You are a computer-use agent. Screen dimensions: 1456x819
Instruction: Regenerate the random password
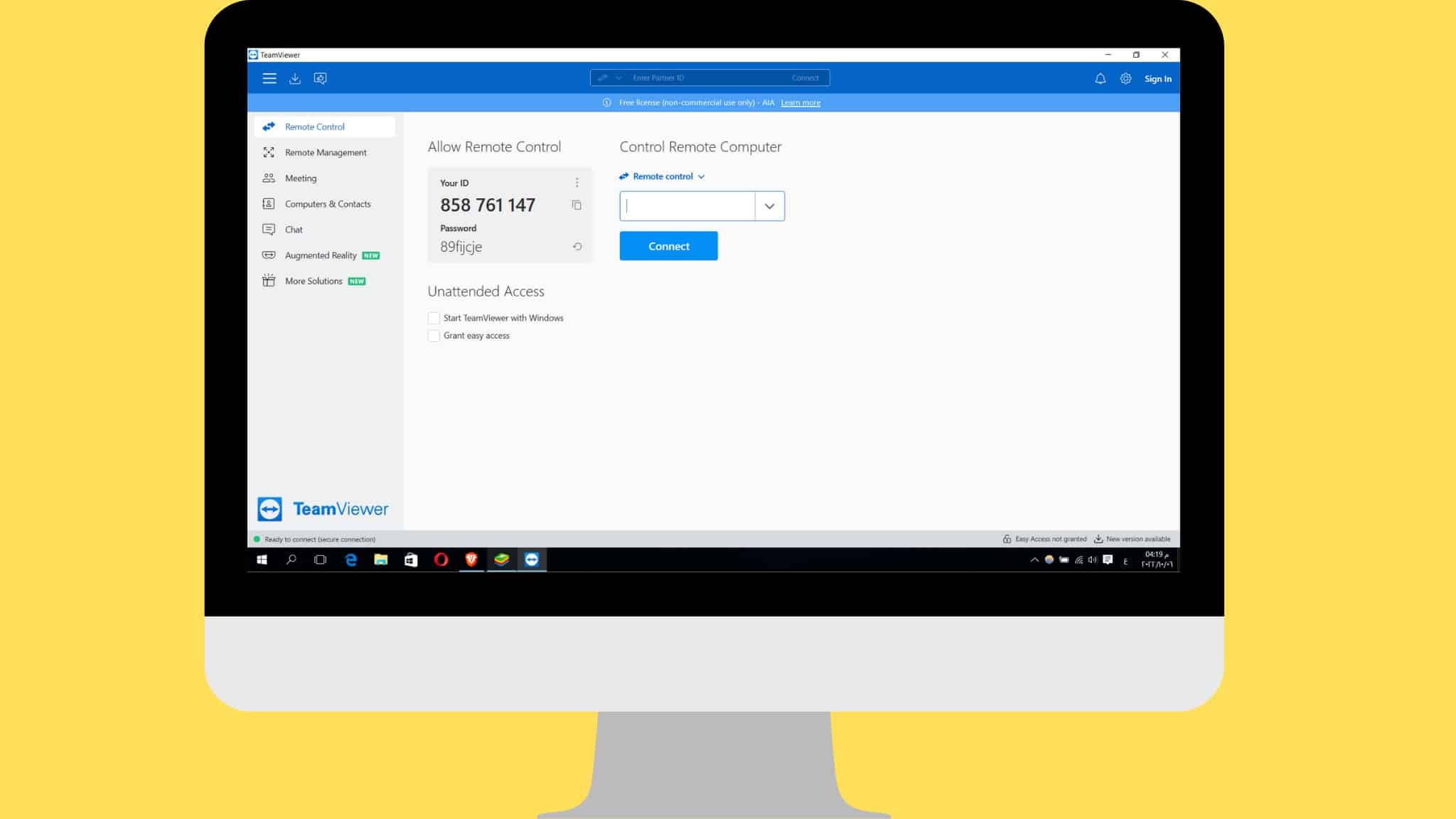point(577,247)
